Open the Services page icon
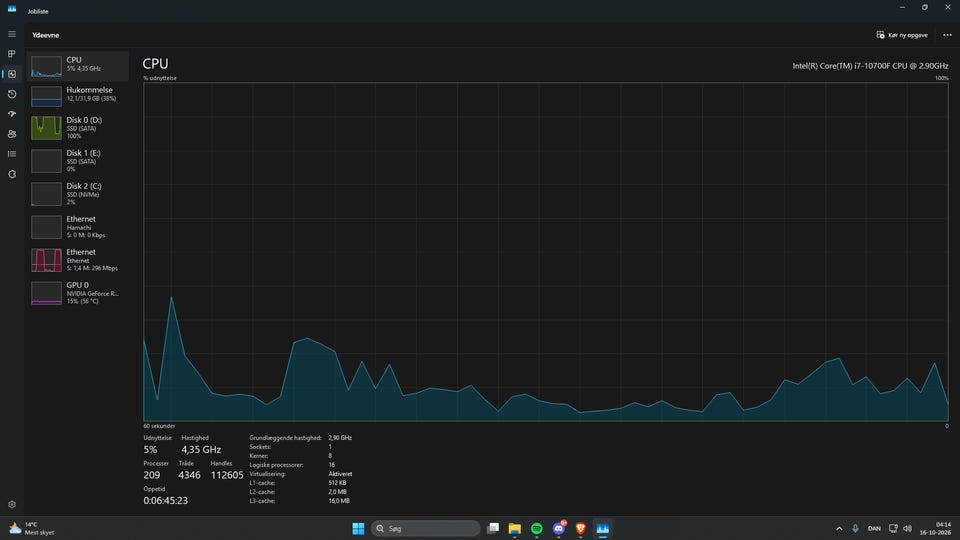Image resolution: width=960 pixels, height=540 pixels. coord(12,174)
